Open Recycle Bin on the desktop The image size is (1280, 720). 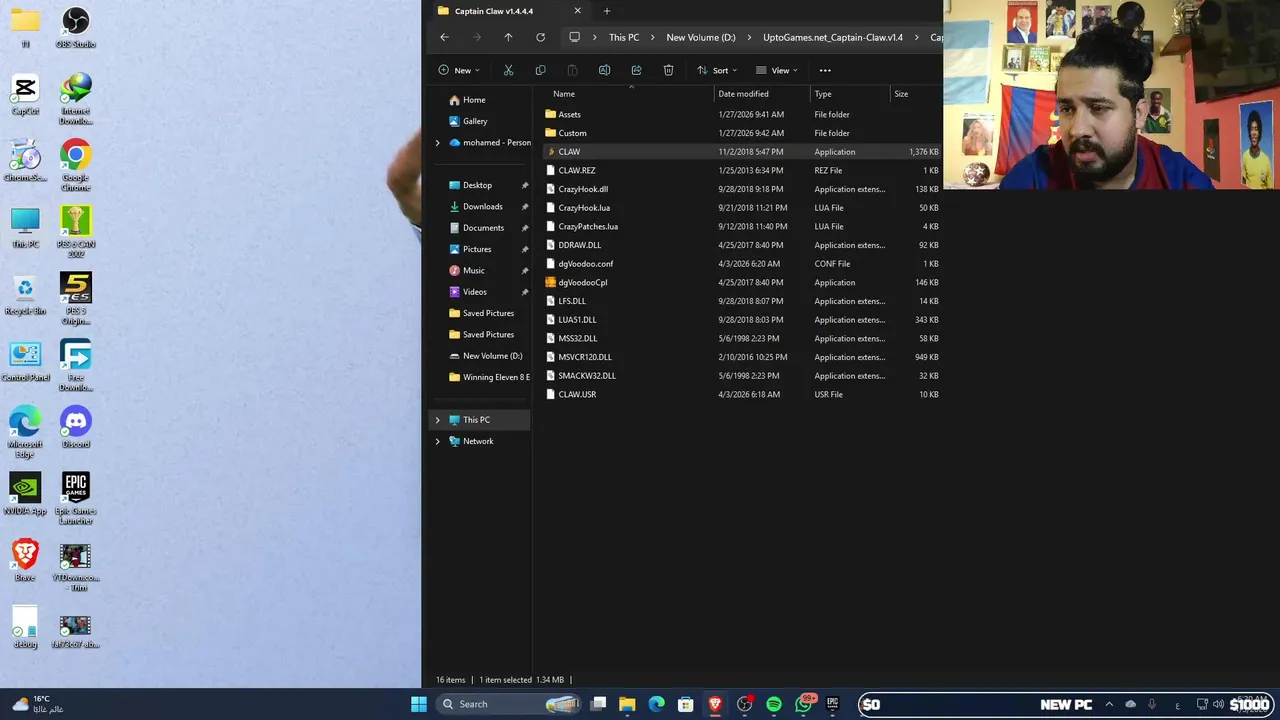[x=25, y=296]
